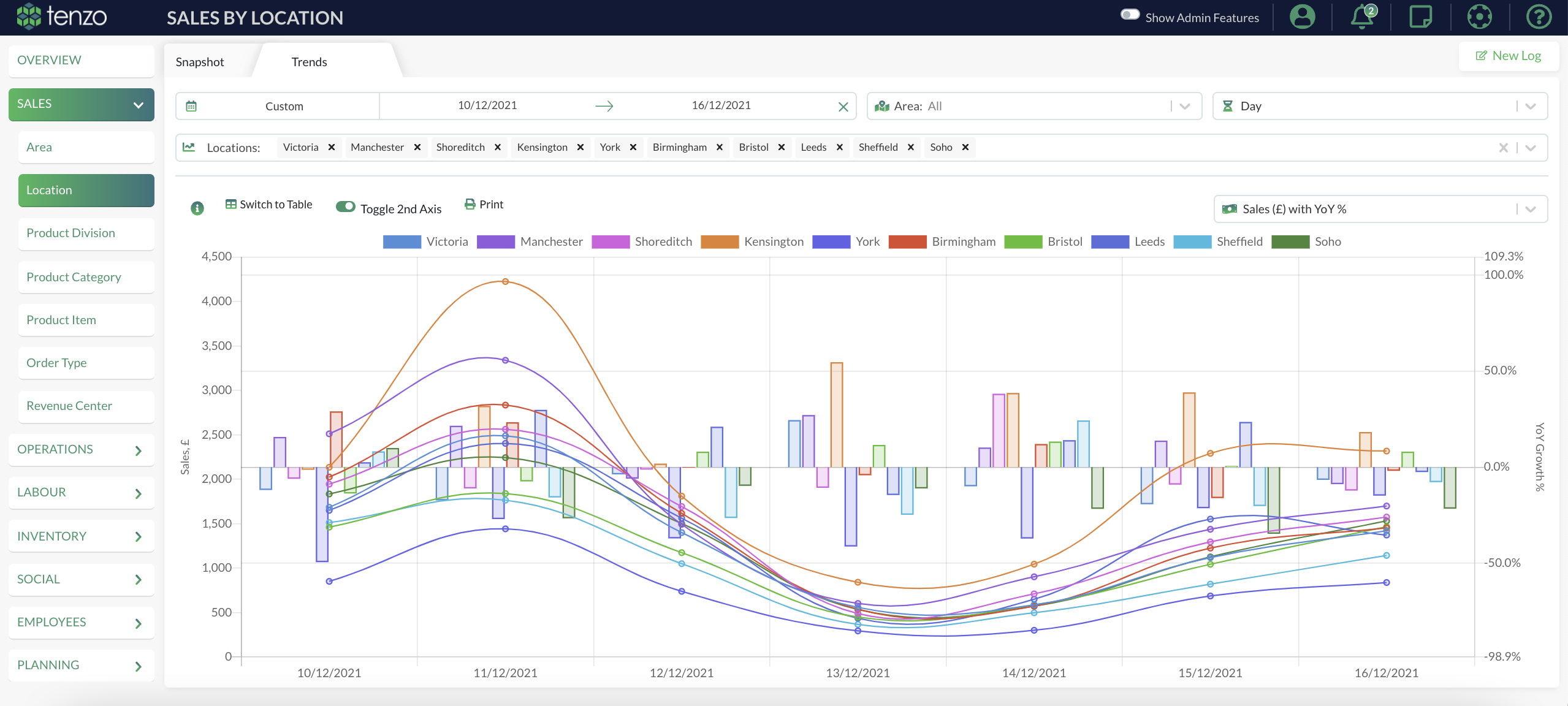Click the Tenzo logo in the top left
The height and width of the screenshot is (706, 1568).
click(61, 17)
